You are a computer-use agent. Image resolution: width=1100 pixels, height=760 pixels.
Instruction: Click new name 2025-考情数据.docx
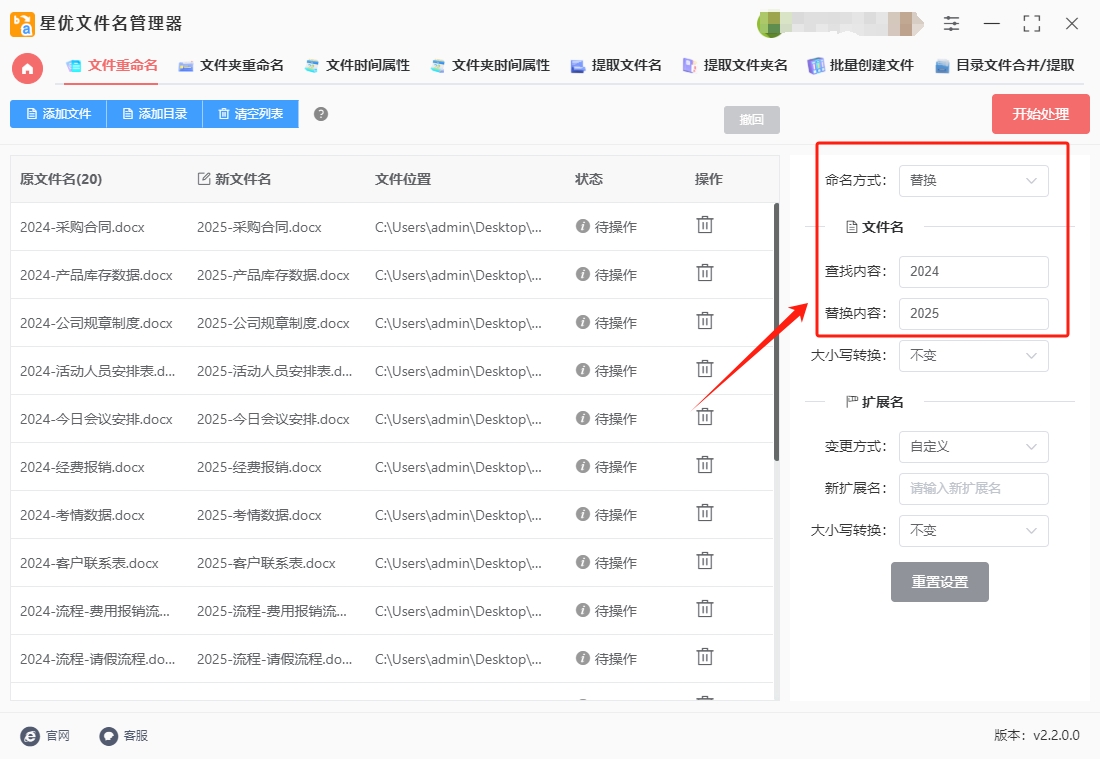coord(259,515)
